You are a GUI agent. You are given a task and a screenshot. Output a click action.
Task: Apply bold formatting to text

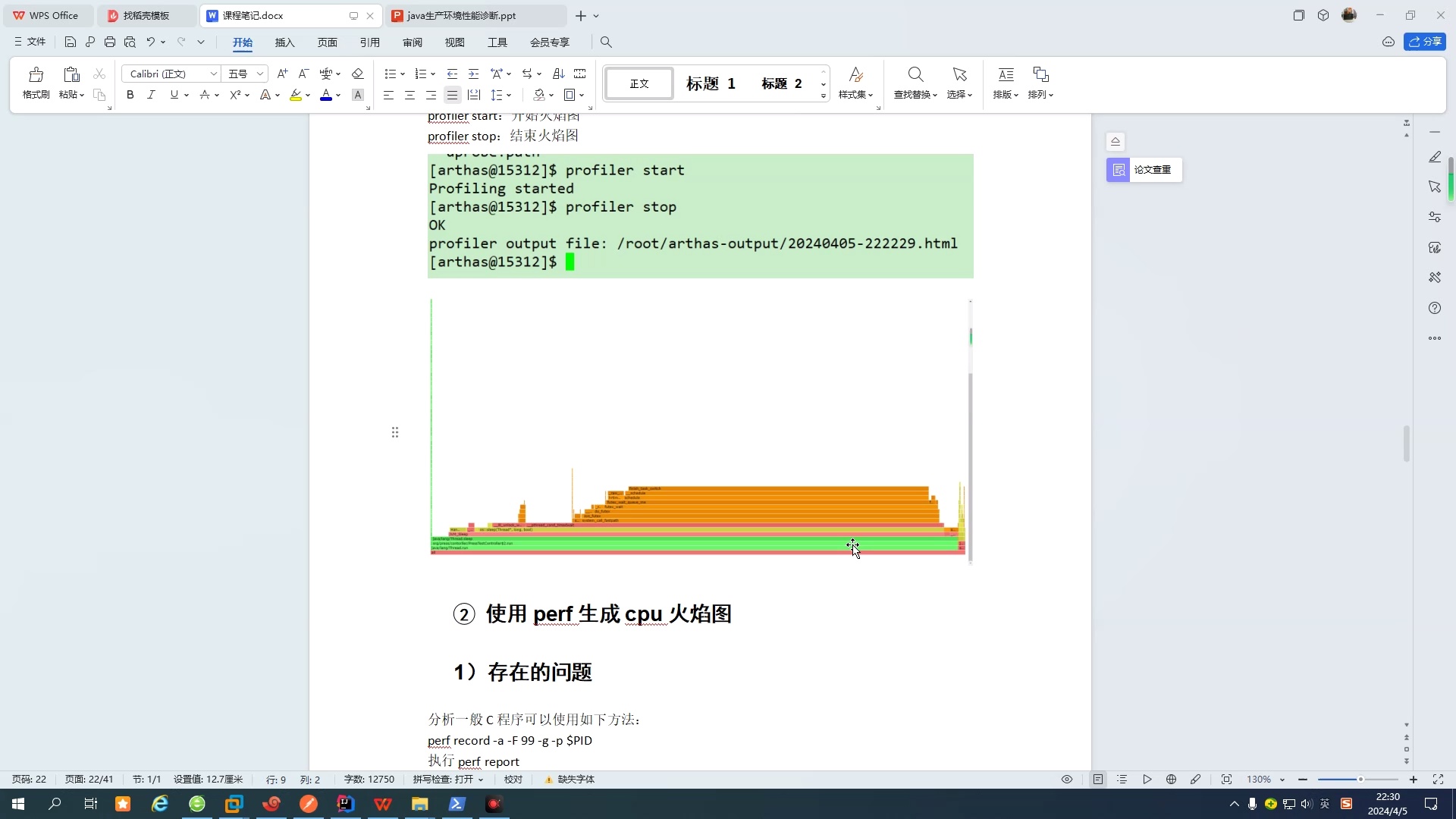click(x=130, y=95)
